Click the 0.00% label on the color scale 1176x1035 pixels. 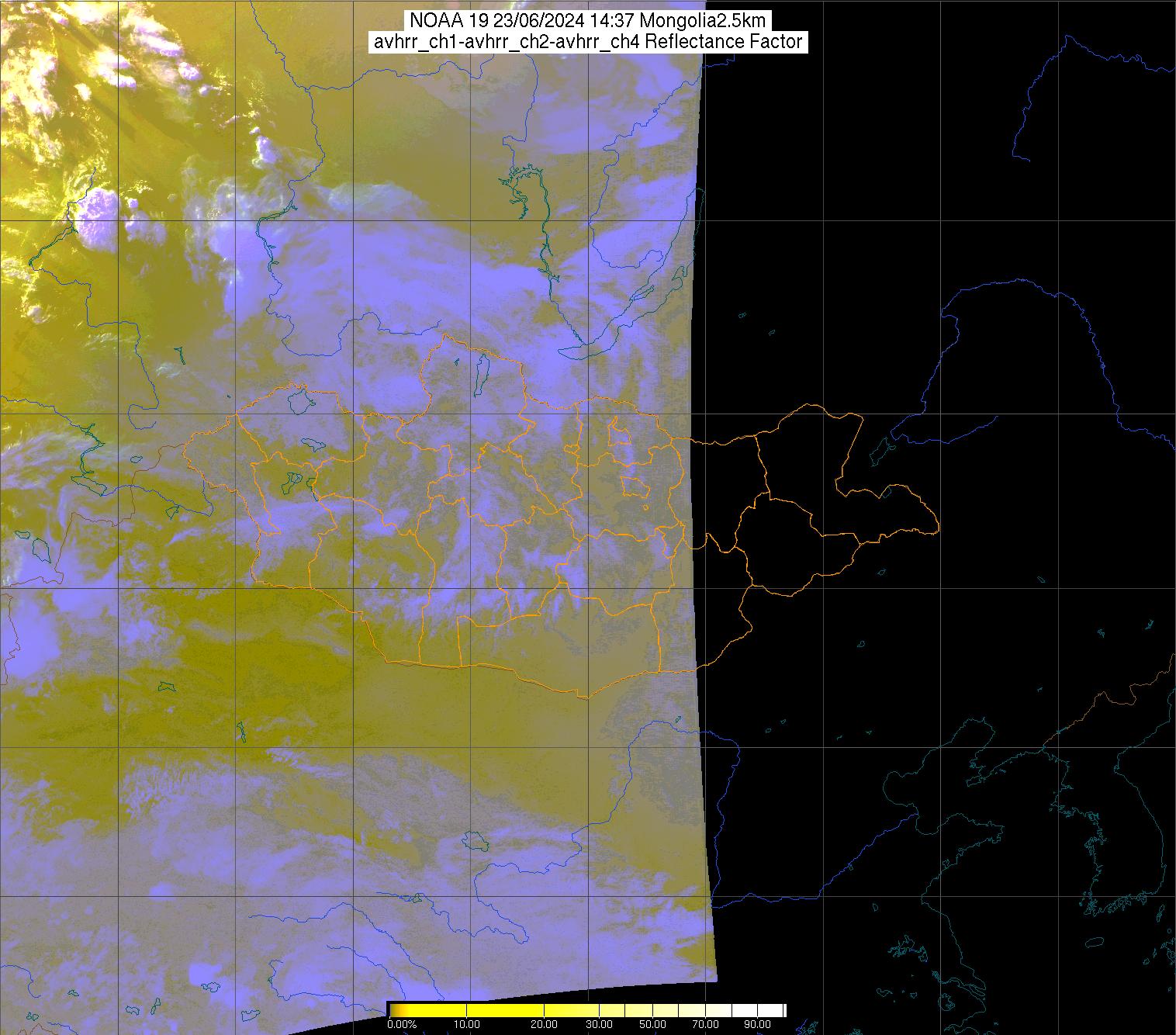402,1026
